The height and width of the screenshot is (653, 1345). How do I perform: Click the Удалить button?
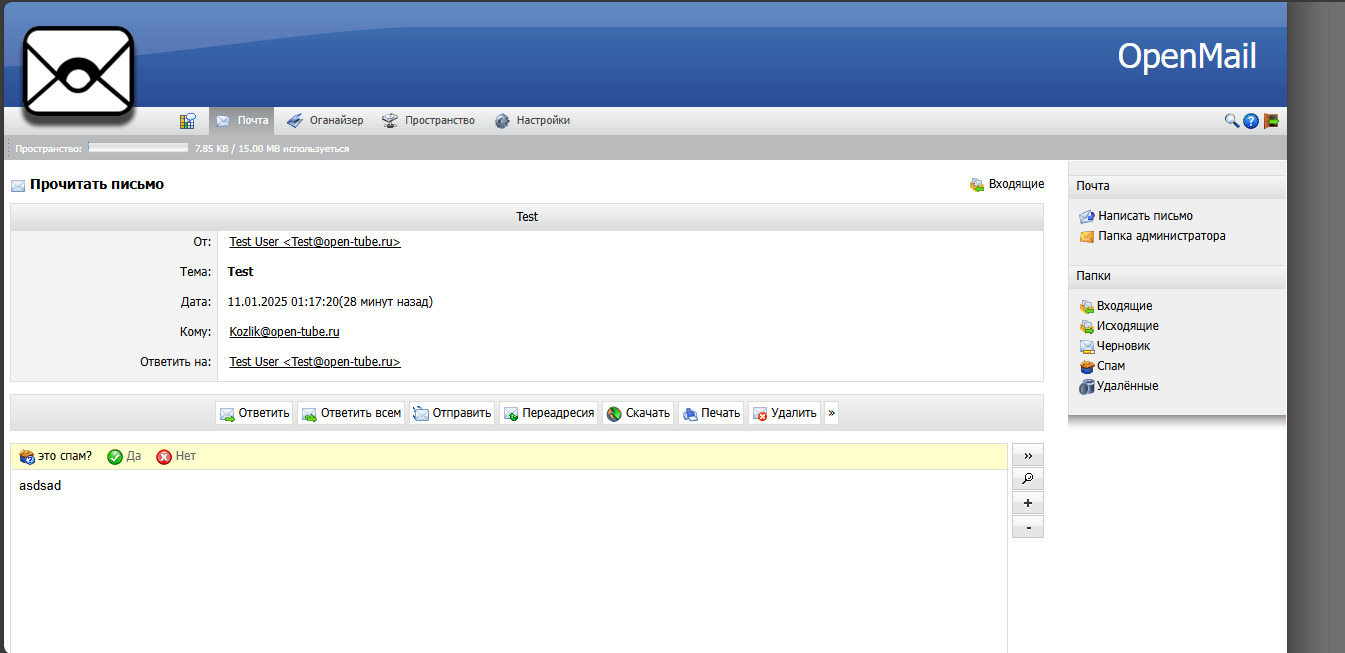[784, 413]
